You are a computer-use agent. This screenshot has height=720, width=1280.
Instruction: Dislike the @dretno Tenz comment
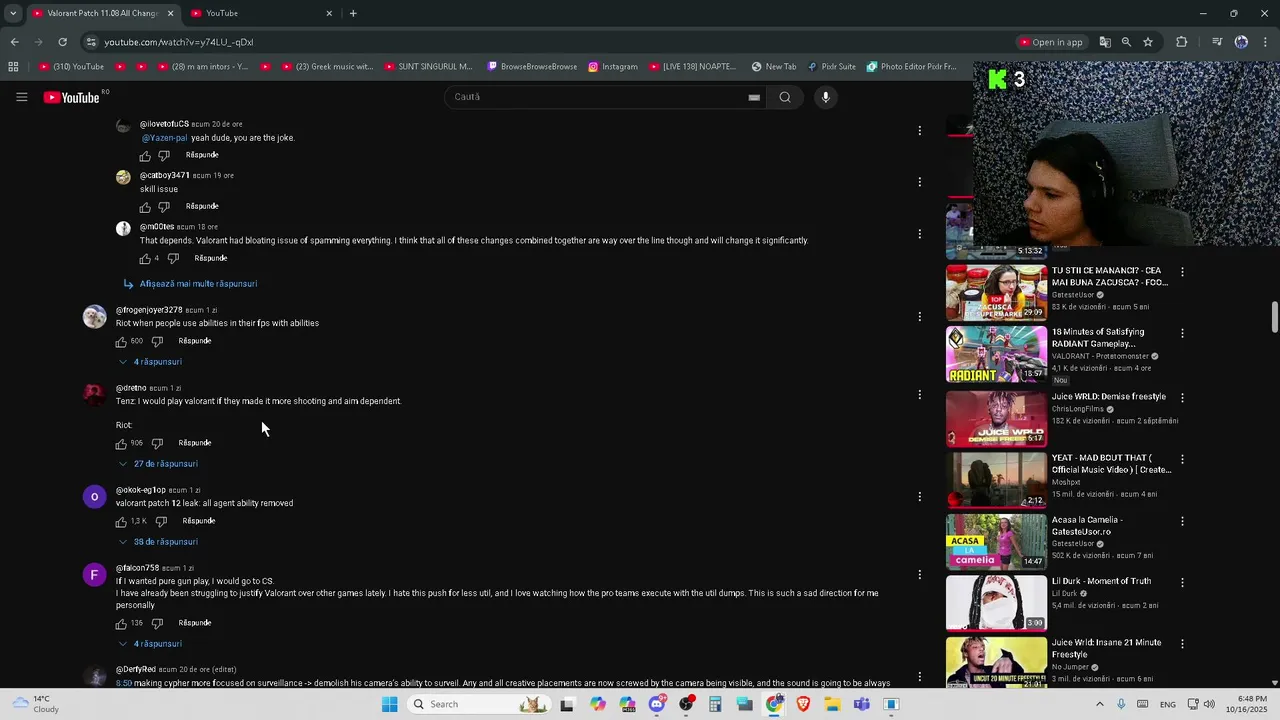point(157,443)
